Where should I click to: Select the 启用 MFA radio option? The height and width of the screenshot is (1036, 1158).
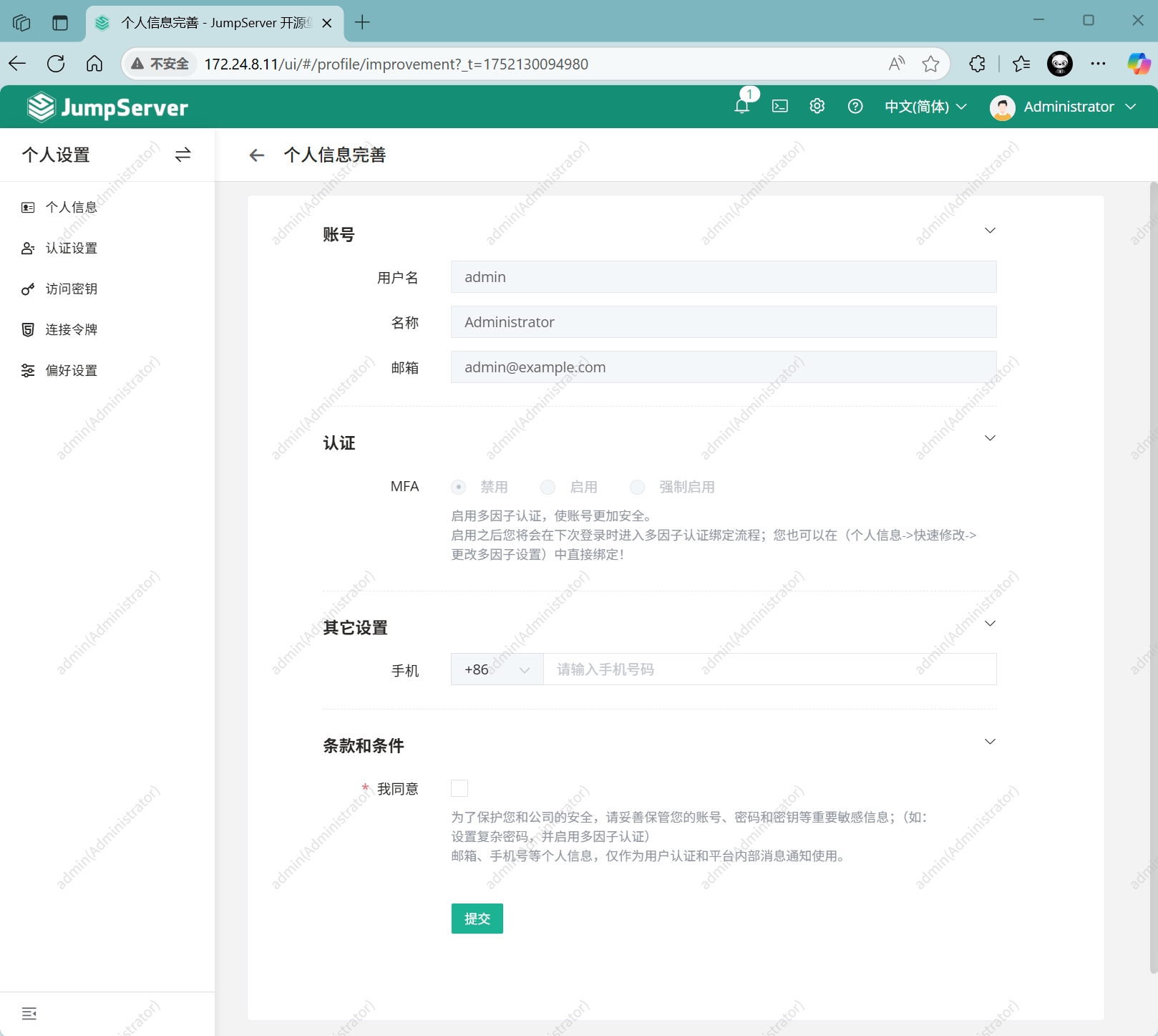coord(548,488)
